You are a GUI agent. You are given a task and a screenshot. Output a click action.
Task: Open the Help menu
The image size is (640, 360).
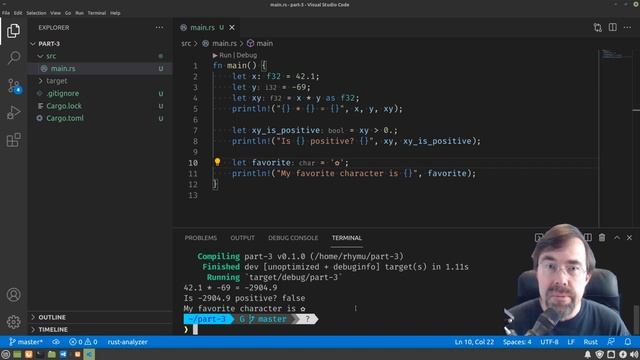coord(115,13)
